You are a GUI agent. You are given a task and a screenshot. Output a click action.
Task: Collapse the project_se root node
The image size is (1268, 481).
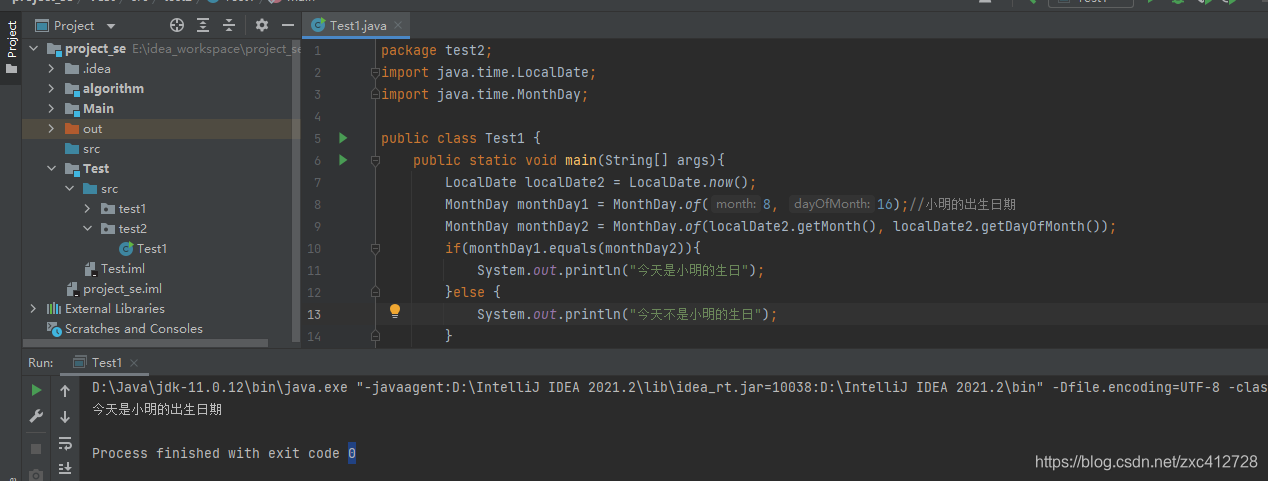[34, 49]
